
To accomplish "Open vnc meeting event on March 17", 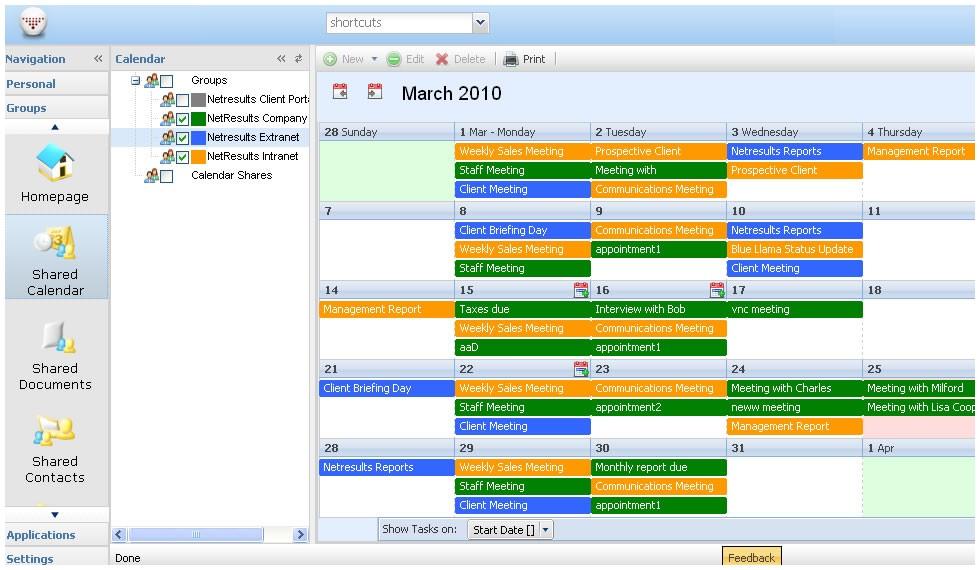I will 794,309.
